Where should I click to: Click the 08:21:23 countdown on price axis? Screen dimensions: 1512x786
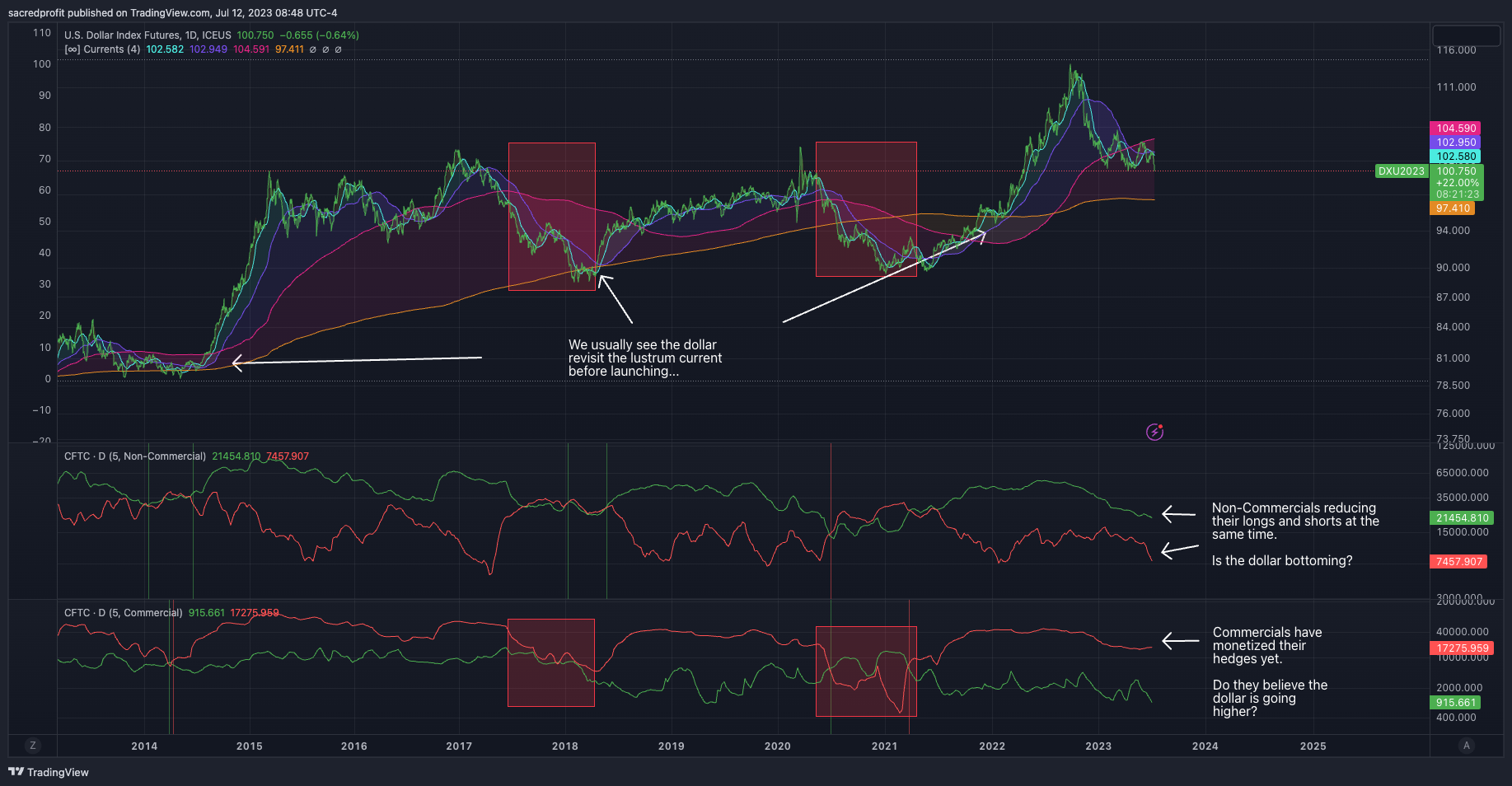(x=1457, y=194)
